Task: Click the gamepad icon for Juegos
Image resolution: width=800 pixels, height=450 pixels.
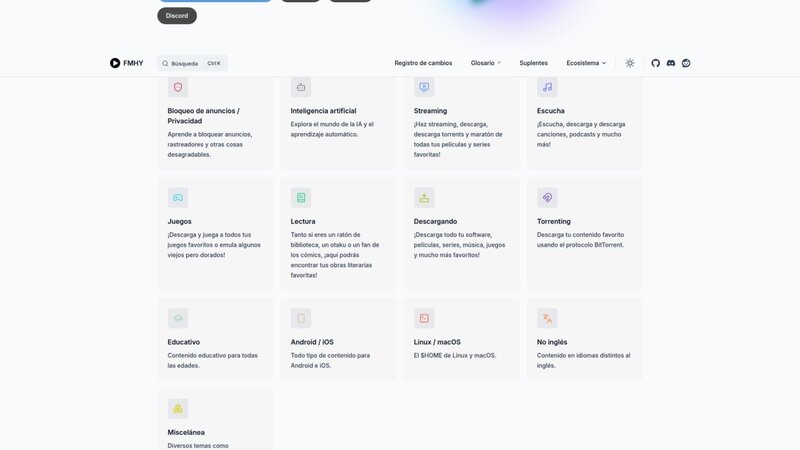Action: coord(178,198)
